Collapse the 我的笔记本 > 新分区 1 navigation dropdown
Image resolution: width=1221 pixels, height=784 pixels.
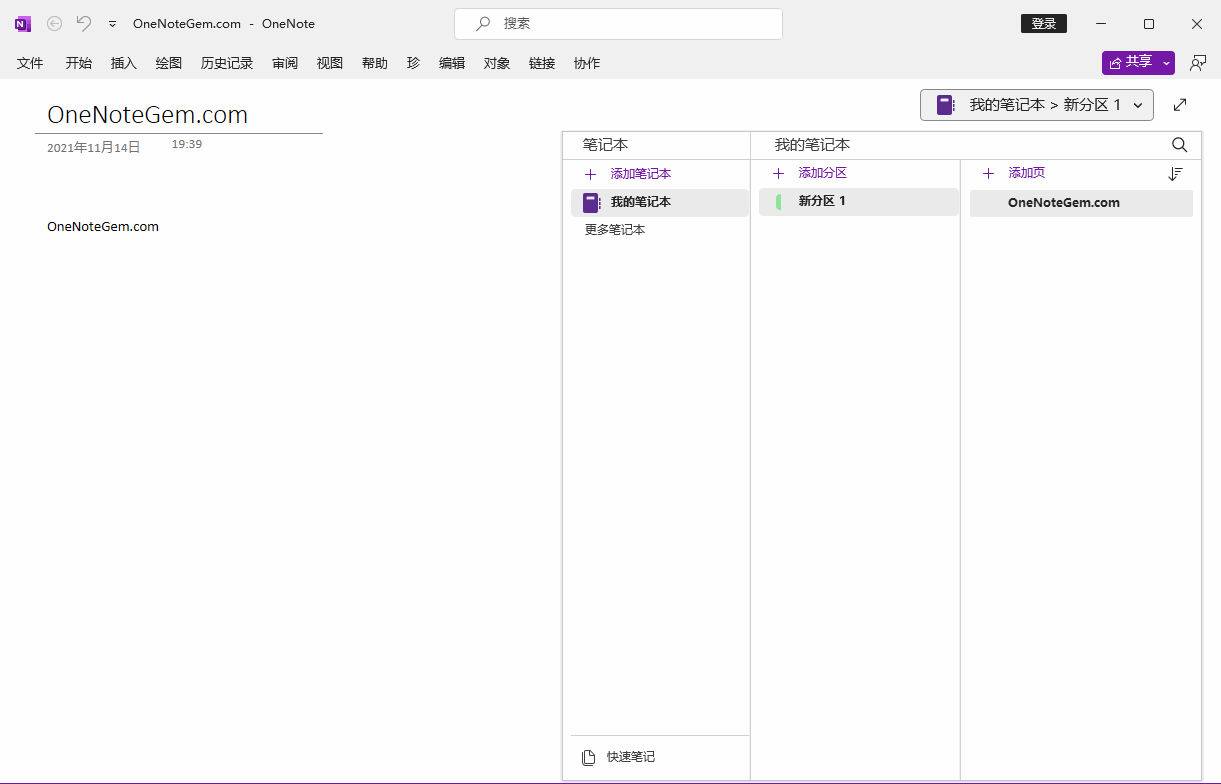click(1037, 105)
